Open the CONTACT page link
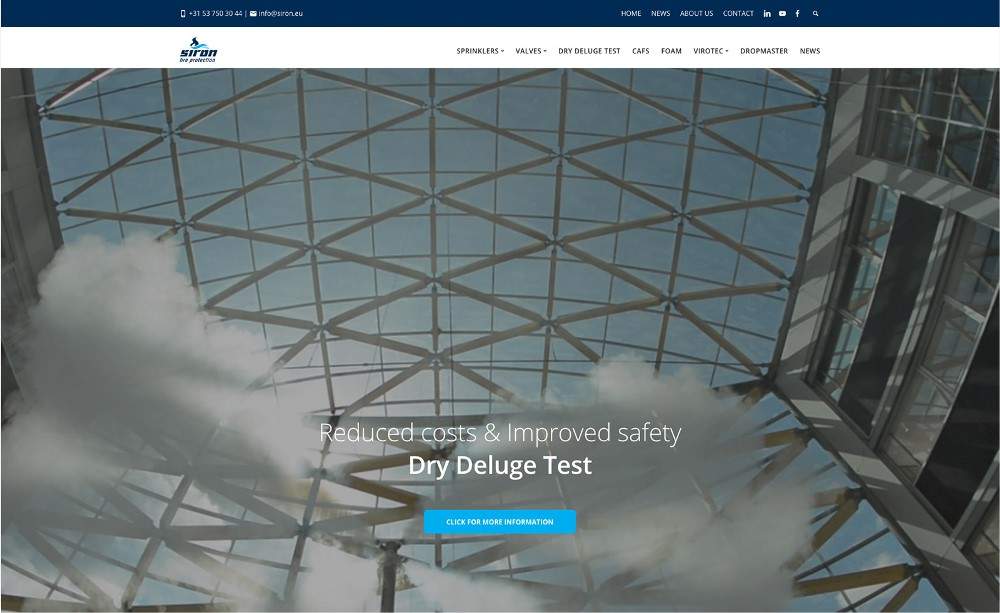This screenshot has height=613, width=1000. point(738,13)
